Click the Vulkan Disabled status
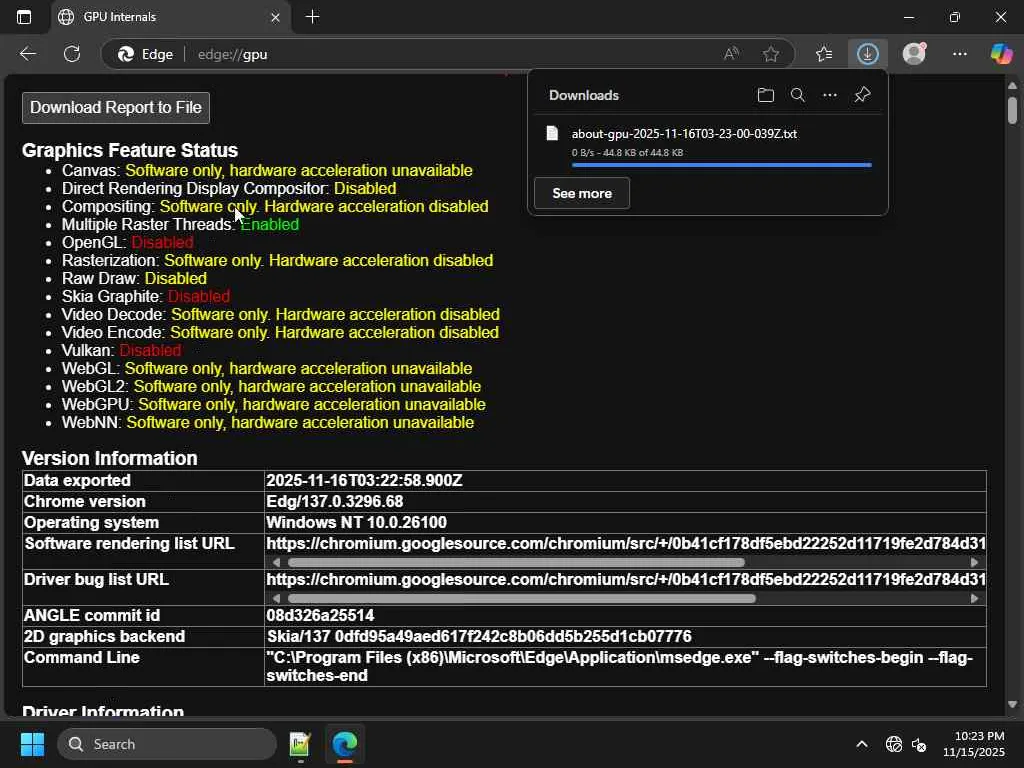1024x768 pixels. [x=150, y=351]
